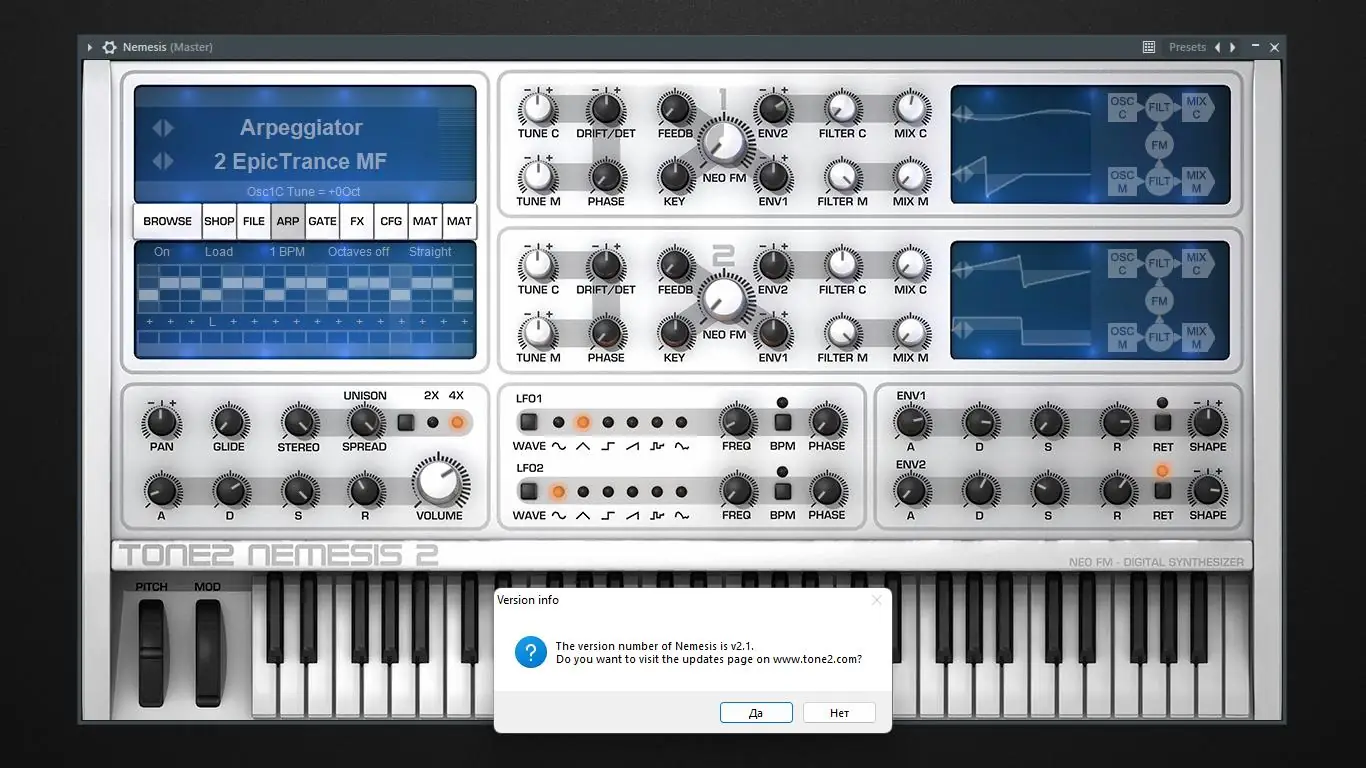Select the LFO1 triangle wave LED
Image resolution: width=1366 pixels, height=768 pixels.
583,422
